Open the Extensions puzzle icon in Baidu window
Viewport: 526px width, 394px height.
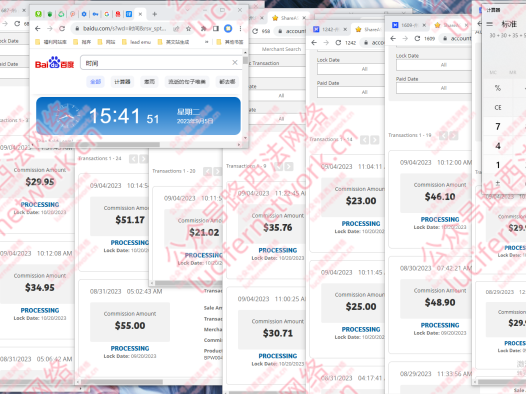click(203, 29)
